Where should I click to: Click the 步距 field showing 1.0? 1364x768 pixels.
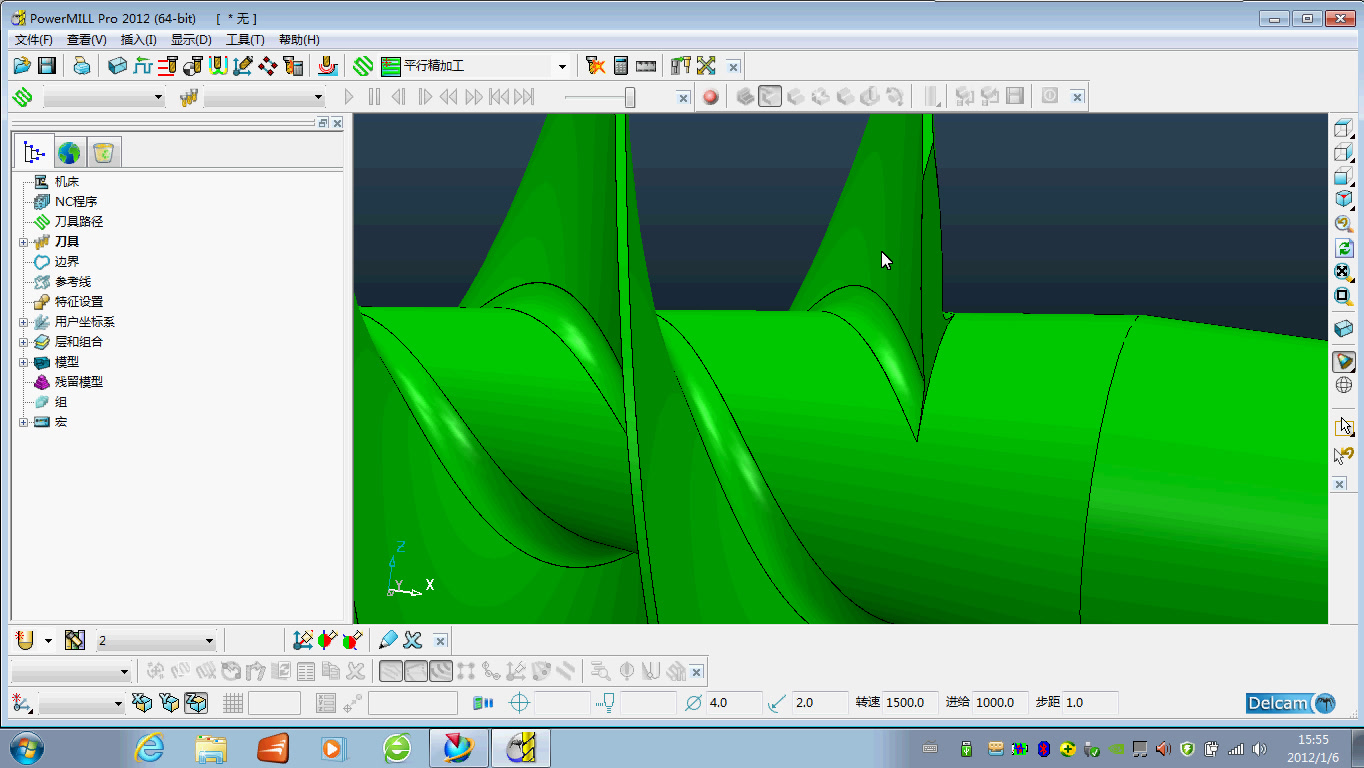1089,702
